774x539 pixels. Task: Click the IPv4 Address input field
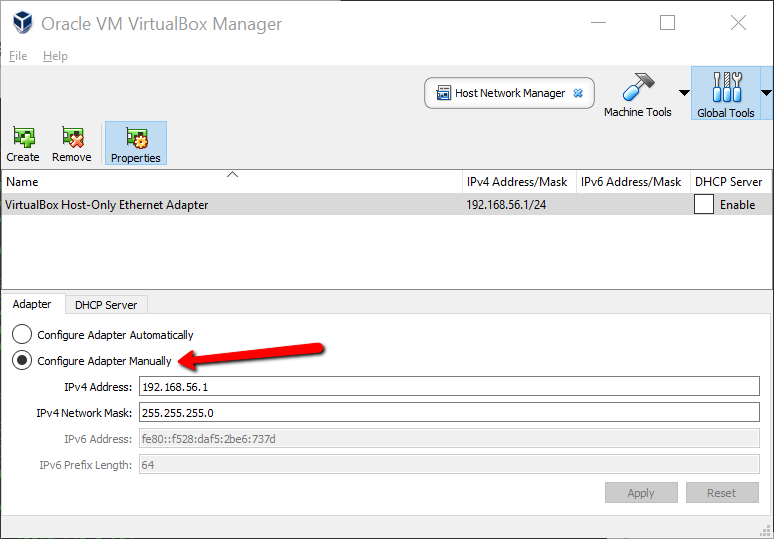point(449,386)
